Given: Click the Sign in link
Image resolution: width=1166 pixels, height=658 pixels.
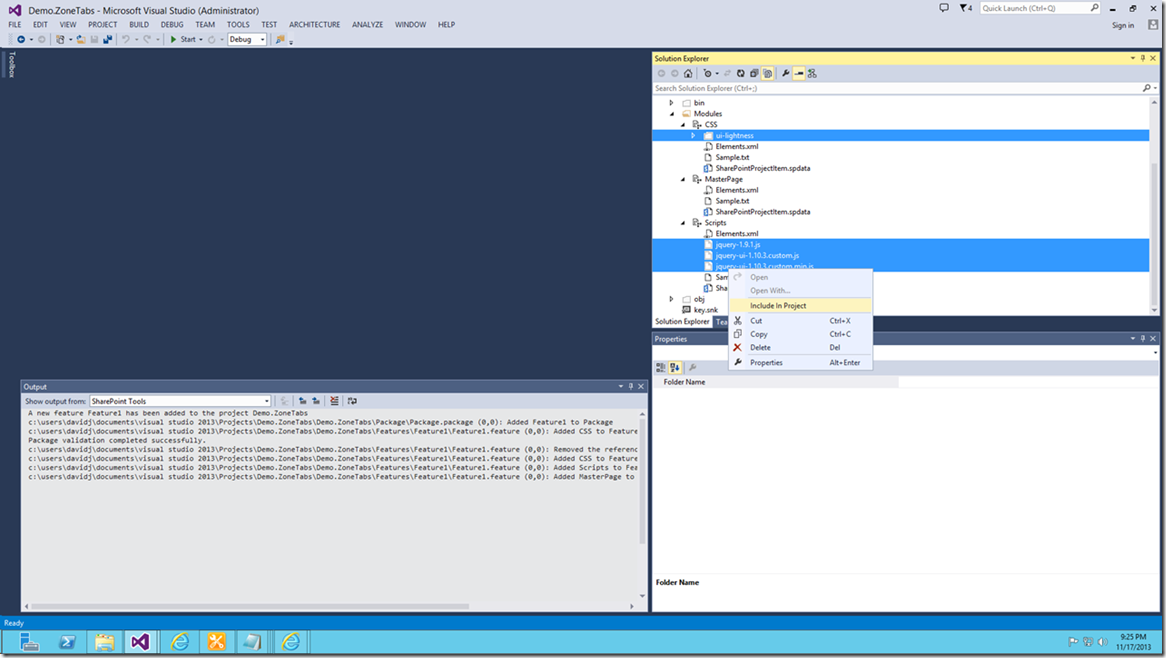Looking at the screenshot, I should (1123, 25).
